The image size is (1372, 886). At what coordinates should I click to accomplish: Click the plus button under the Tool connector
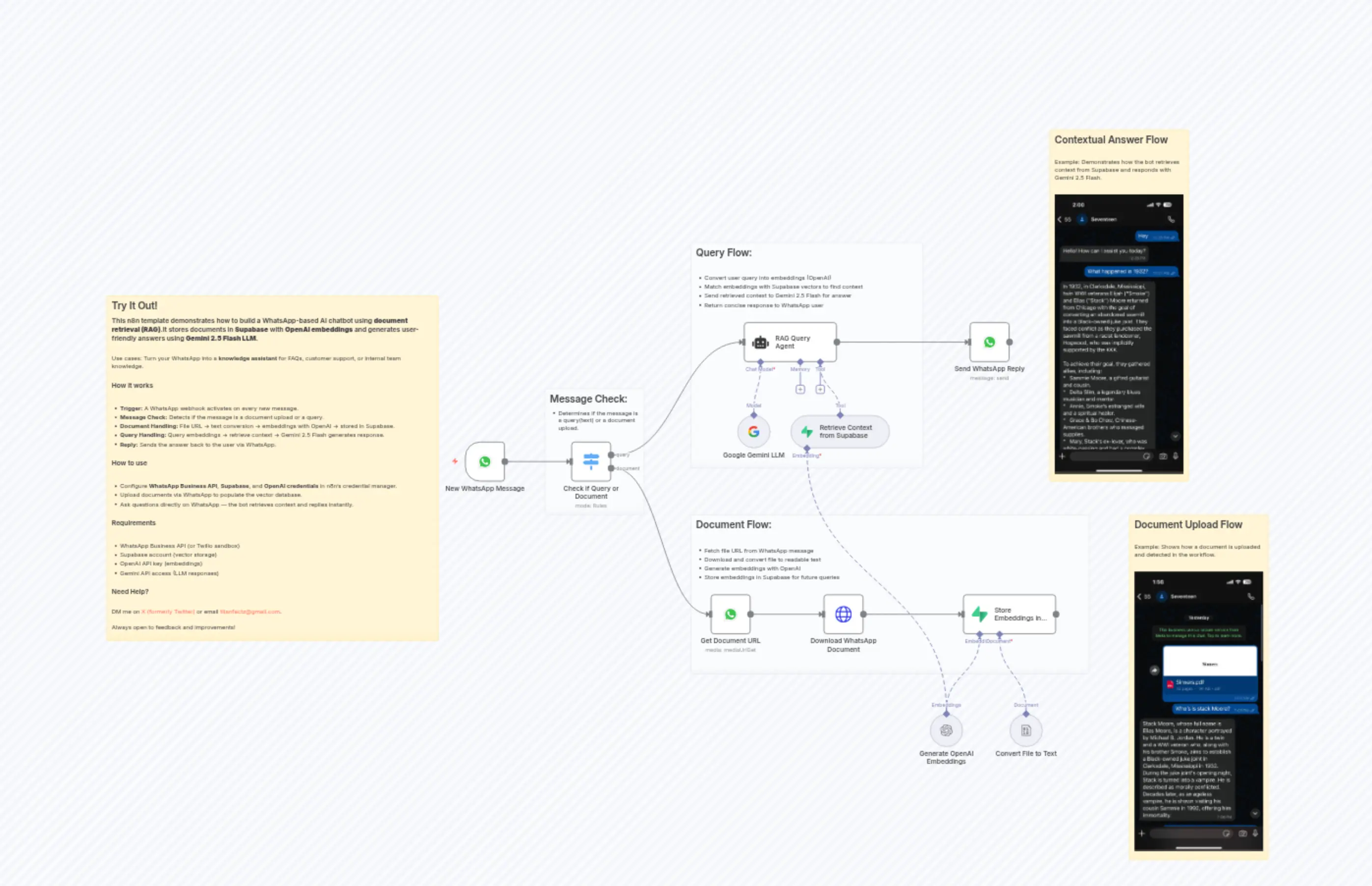(820, 389)
